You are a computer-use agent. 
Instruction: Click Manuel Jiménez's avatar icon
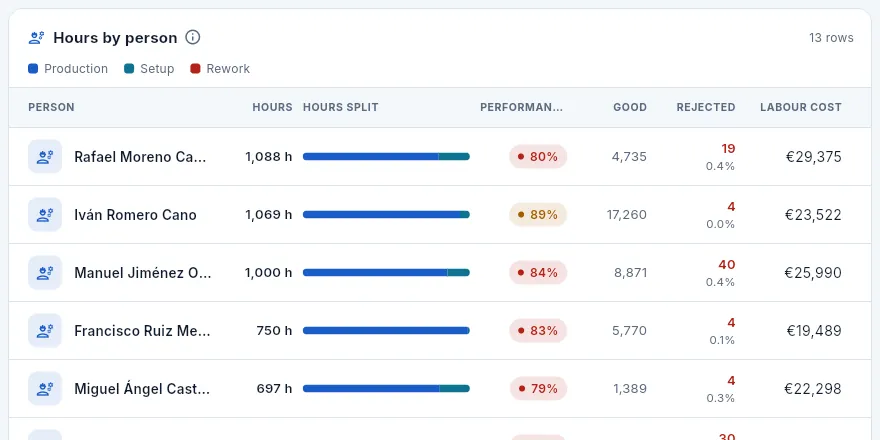coord(45,273)
